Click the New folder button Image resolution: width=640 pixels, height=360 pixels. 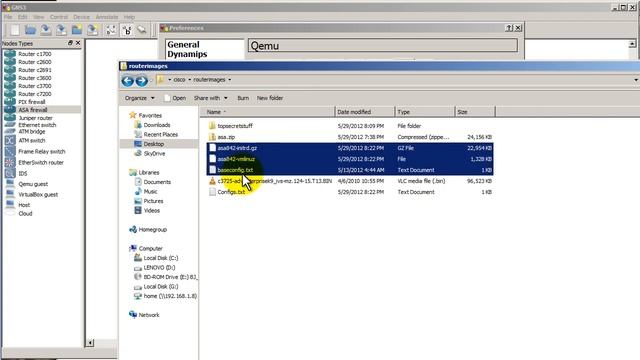point(270,98)
